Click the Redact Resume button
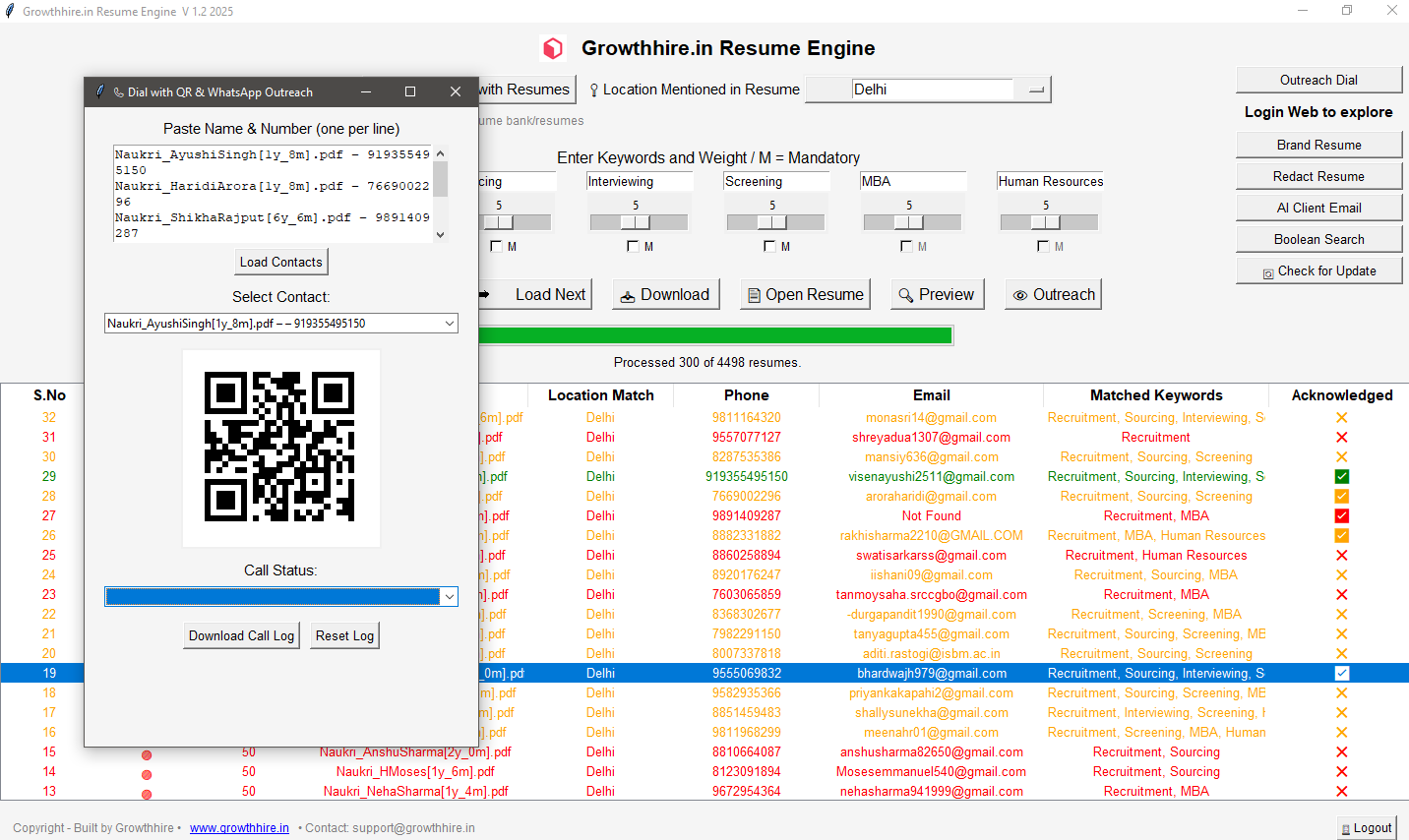This screenshot has width=1409, height=840. (1318, 176)
